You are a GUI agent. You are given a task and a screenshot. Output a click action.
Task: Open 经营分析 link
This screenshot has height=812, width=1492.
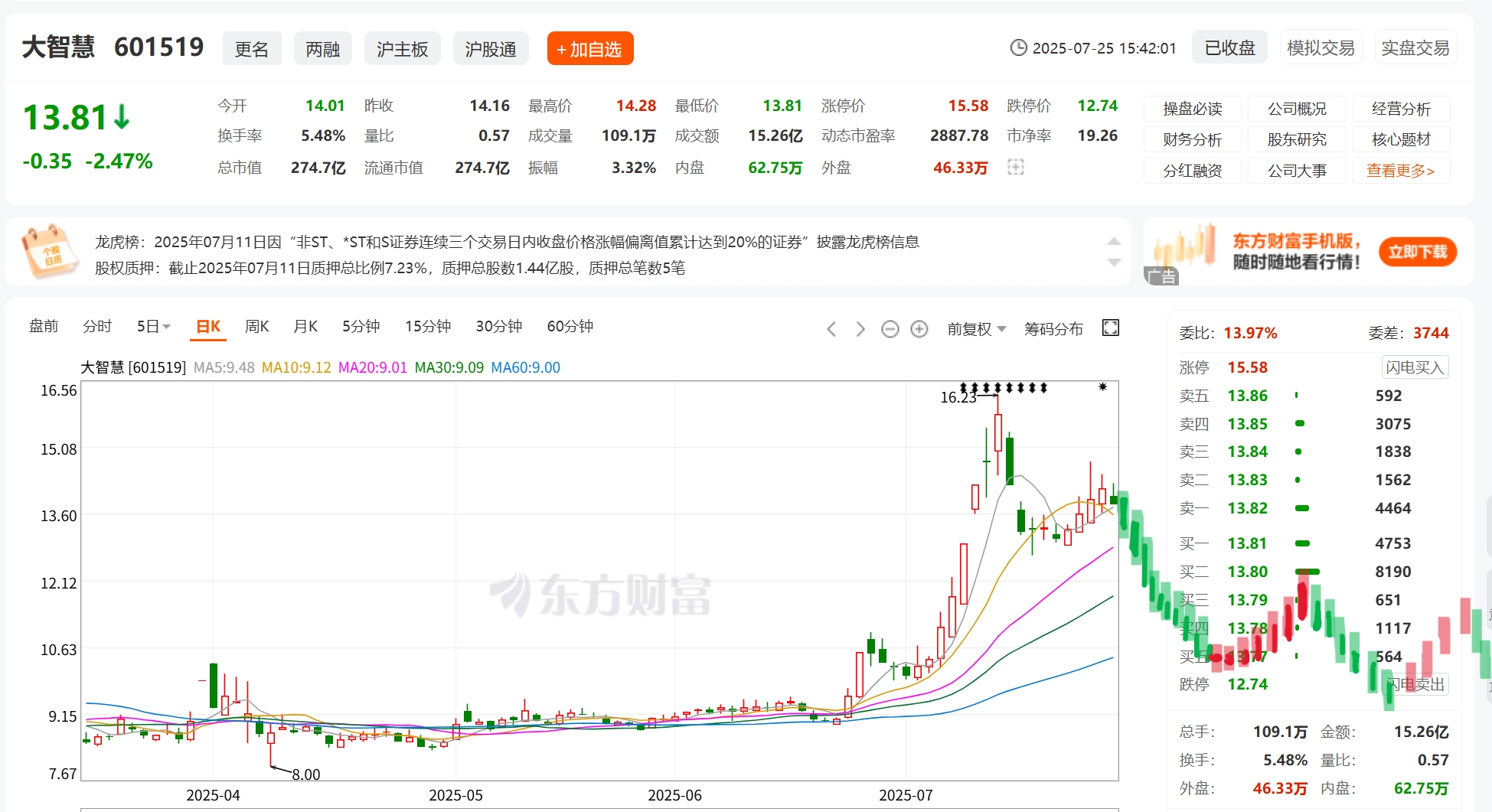pos(1401,109)
